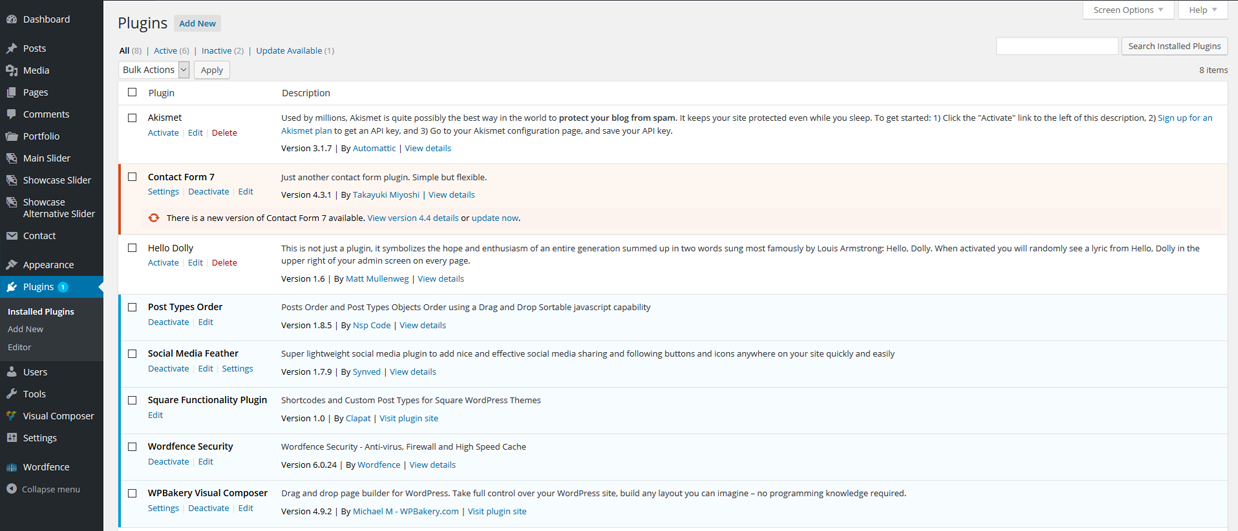
Task: Sort by Plugin column header
Action: click(x=161, y=93)
